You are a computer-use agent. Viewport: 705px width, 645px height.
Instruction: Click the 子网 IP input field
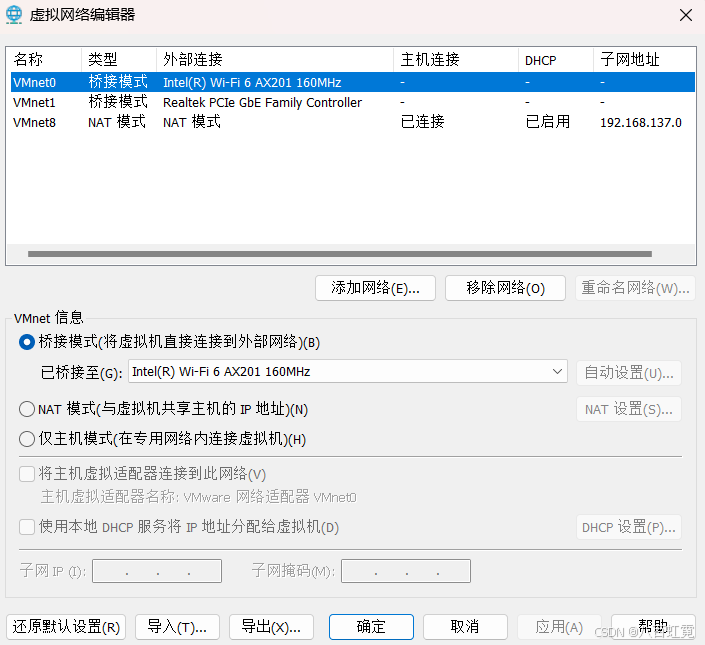[157, 571]
